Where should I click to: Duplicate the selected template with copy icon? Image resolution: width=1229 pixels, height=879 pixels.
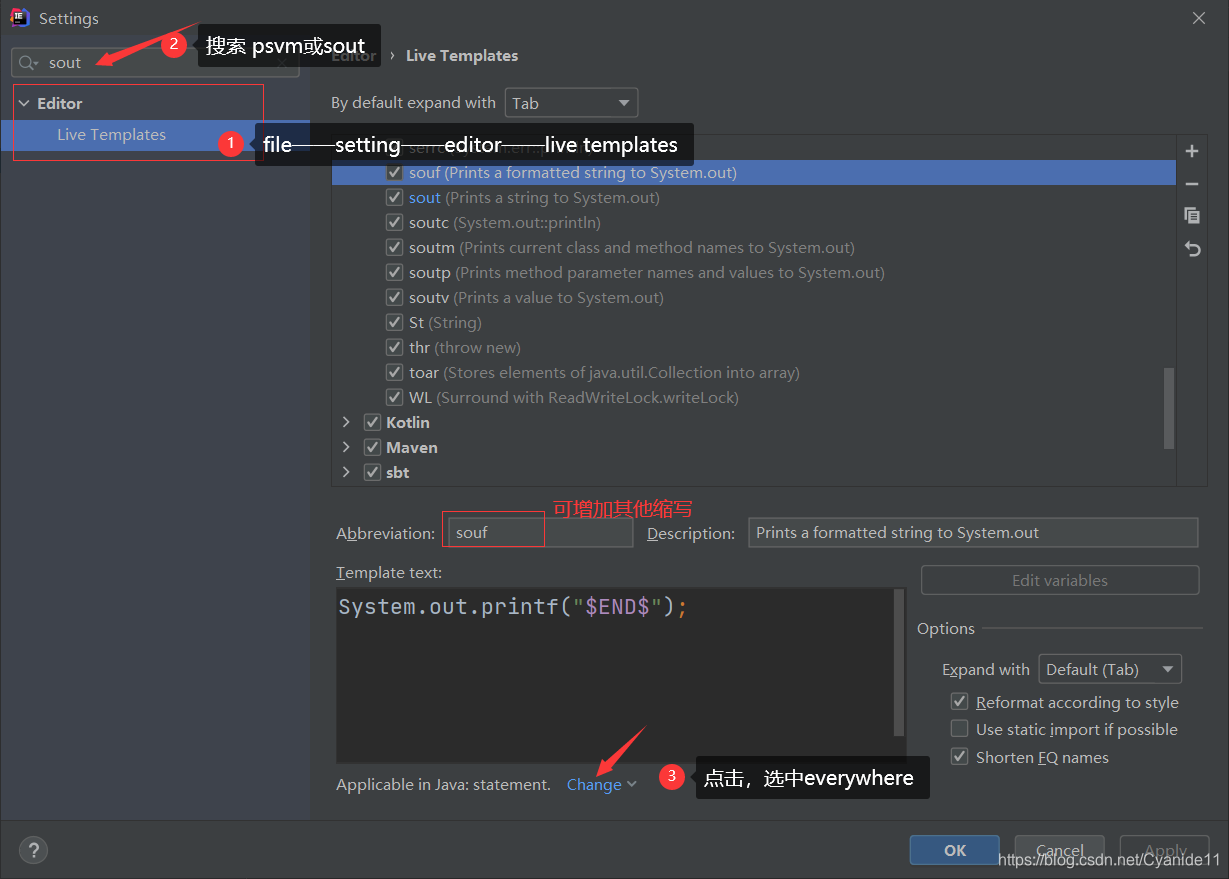tap(1192, 216)
